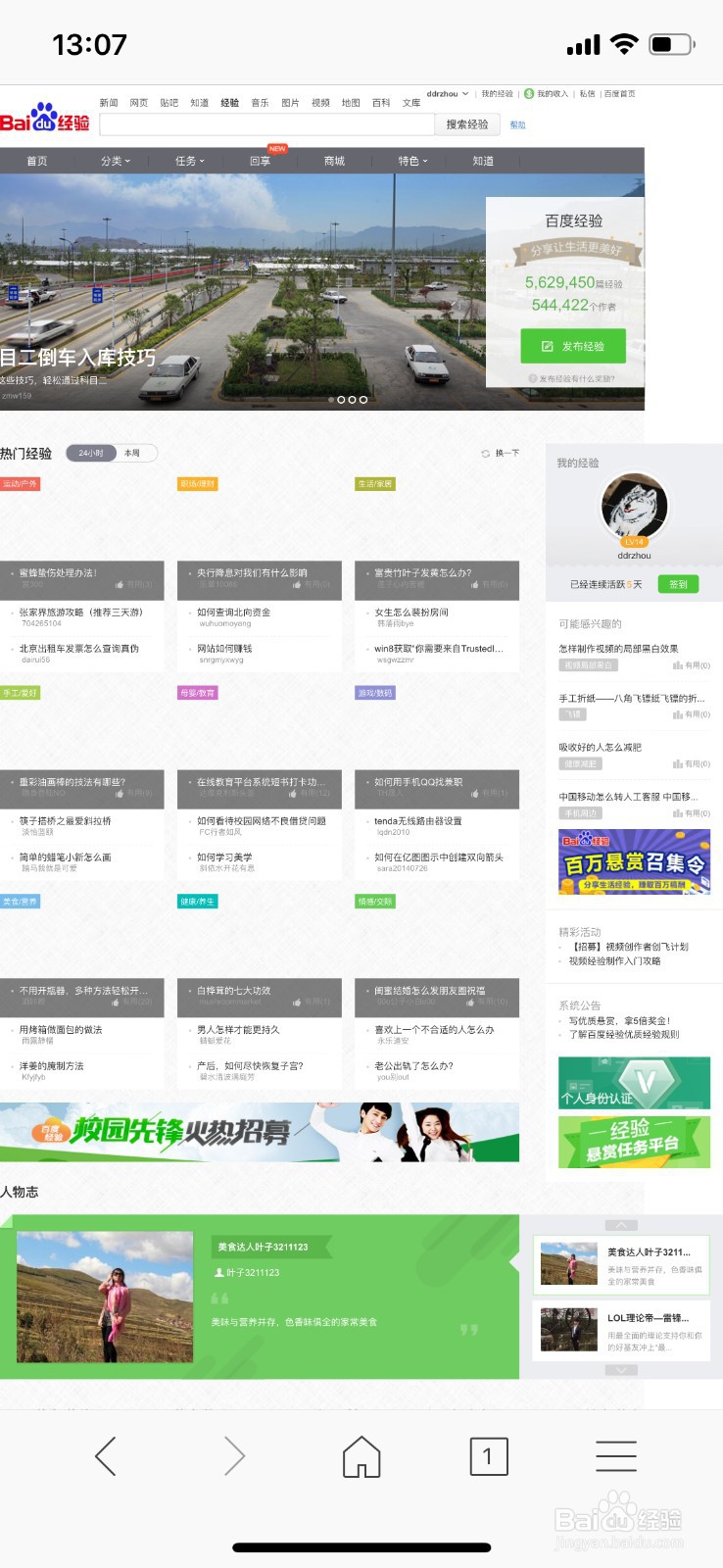723x1568 pixels.
Task: Click thumbs-up icon on 富贵竹叶子发黄 card
Action: (x=475, y=584)
